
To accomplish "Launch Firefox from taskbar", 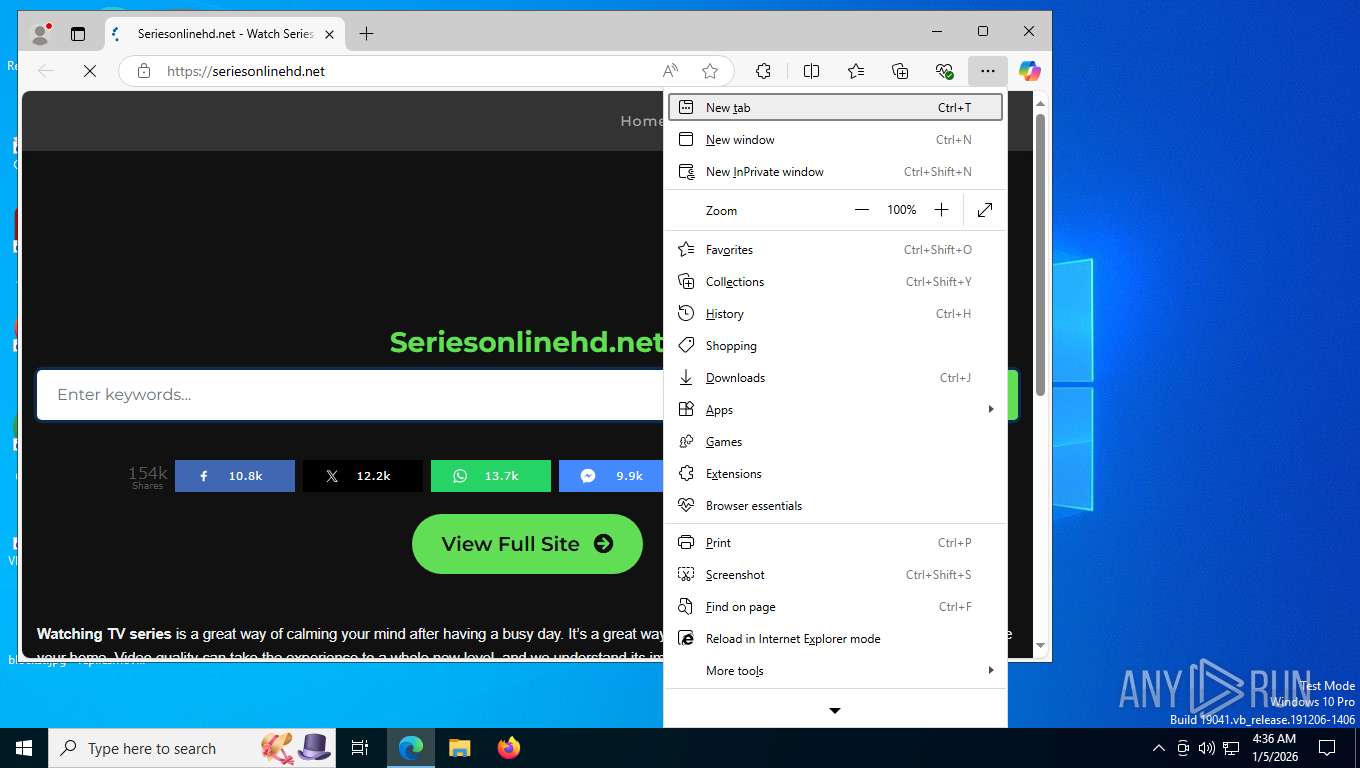I will point(509,748).
